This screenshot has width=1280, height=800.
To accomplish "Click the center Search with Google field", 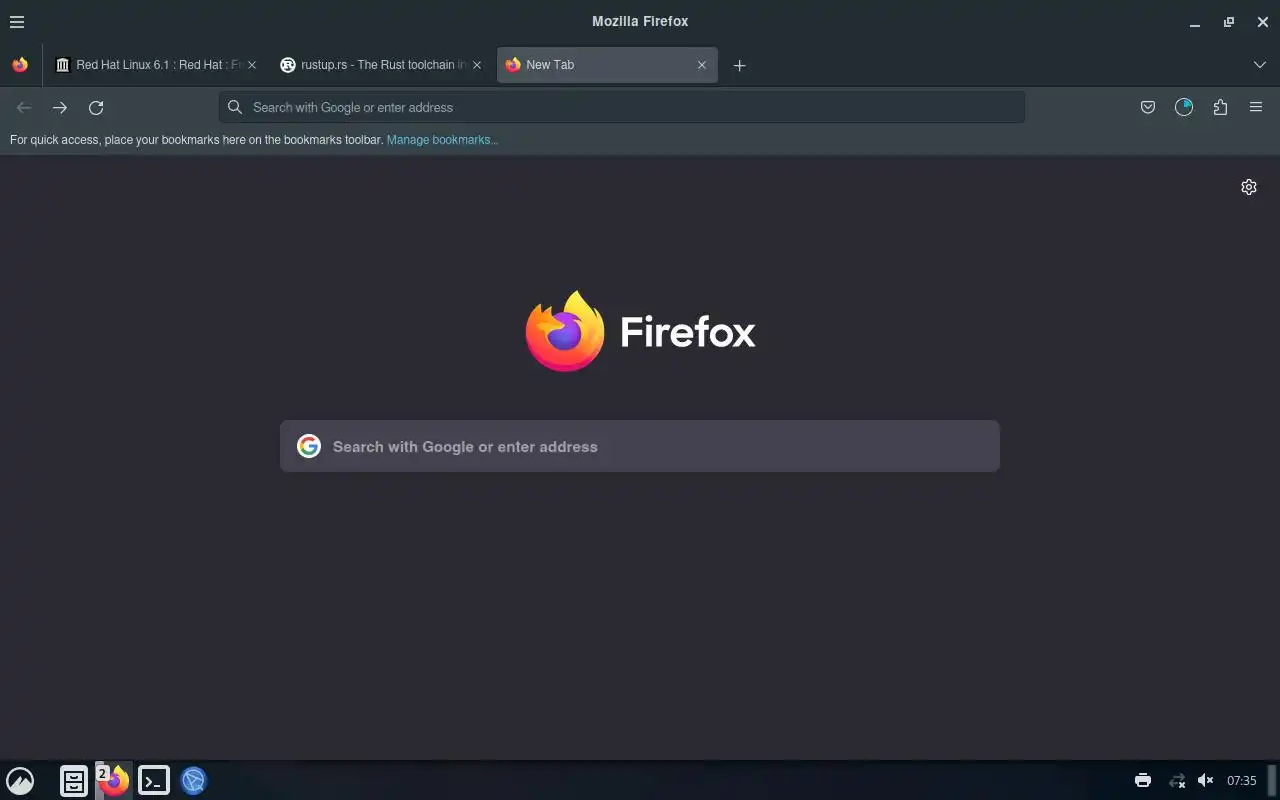I will (x=640, y=446).
